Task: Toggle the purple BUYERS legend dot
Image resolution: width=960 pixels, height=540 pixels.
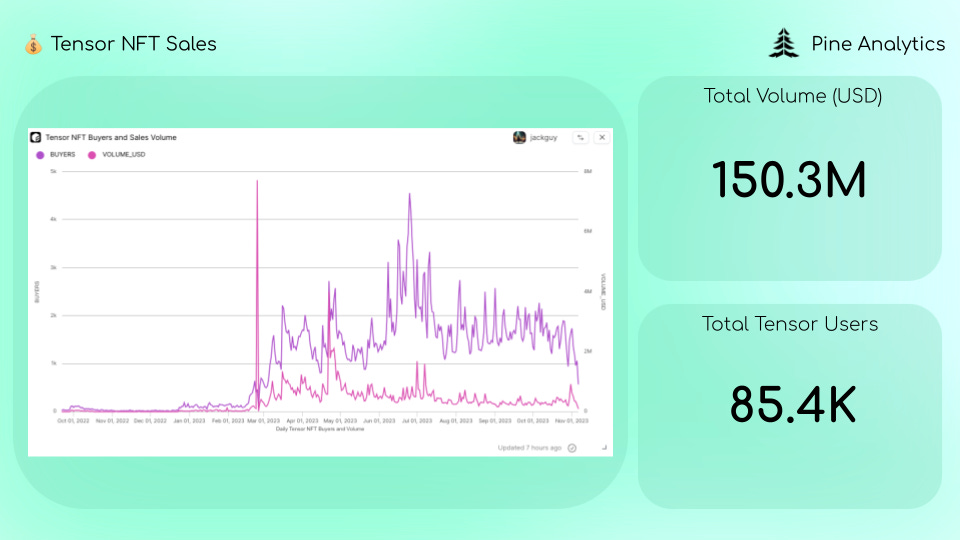Action: pyautogui.click(x=40, y=155)
